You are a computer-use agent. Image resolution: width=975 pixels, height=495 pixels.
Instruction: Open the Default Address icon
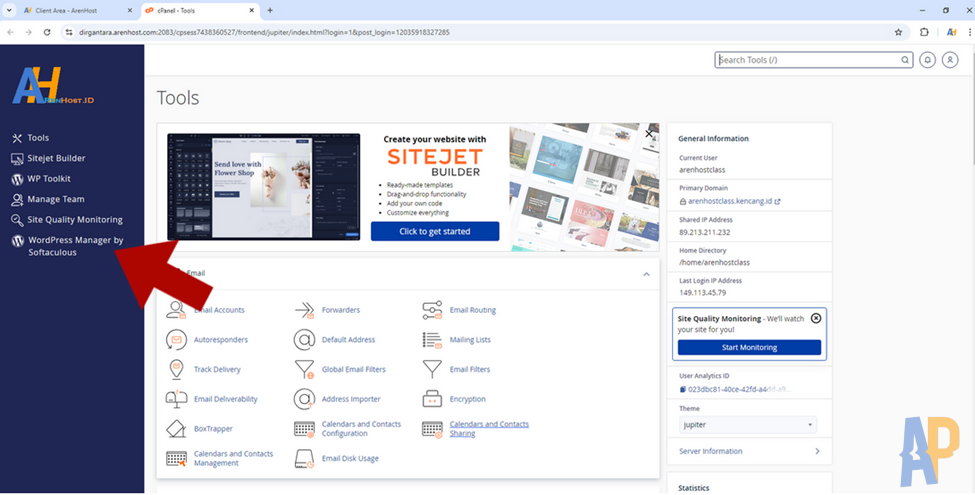[x=304, y=340]
